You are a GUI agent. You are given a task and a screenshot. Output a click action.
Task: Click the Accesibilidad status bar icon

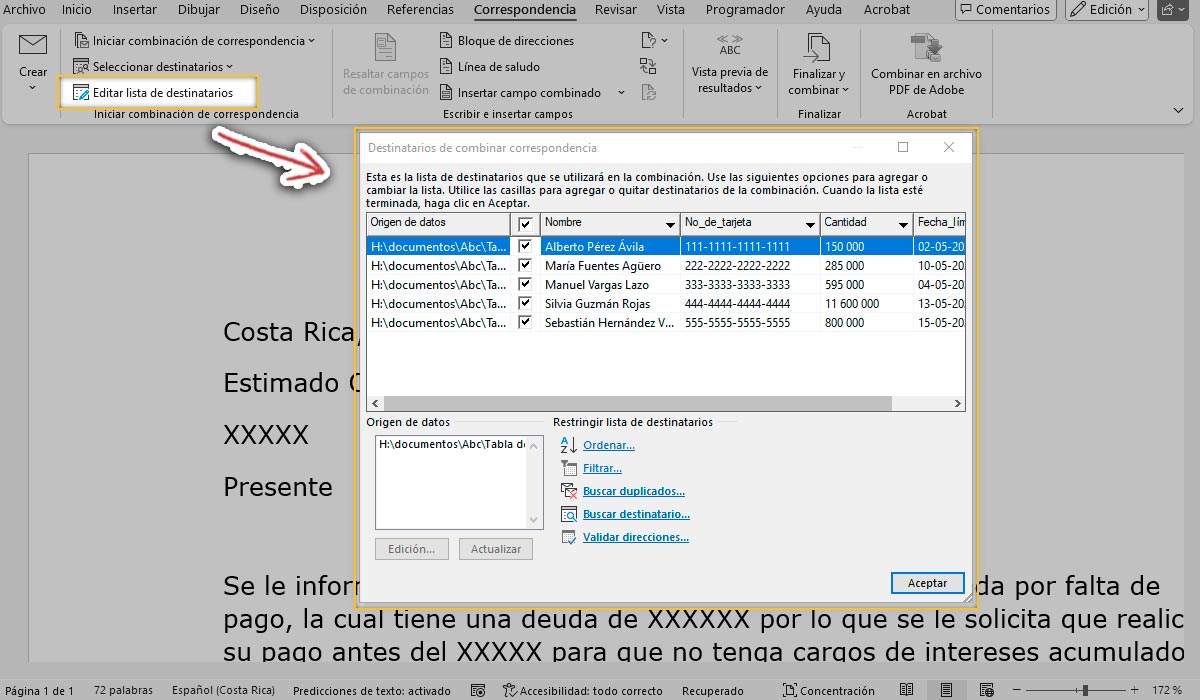pyautogui.click(x=510, y=691)
